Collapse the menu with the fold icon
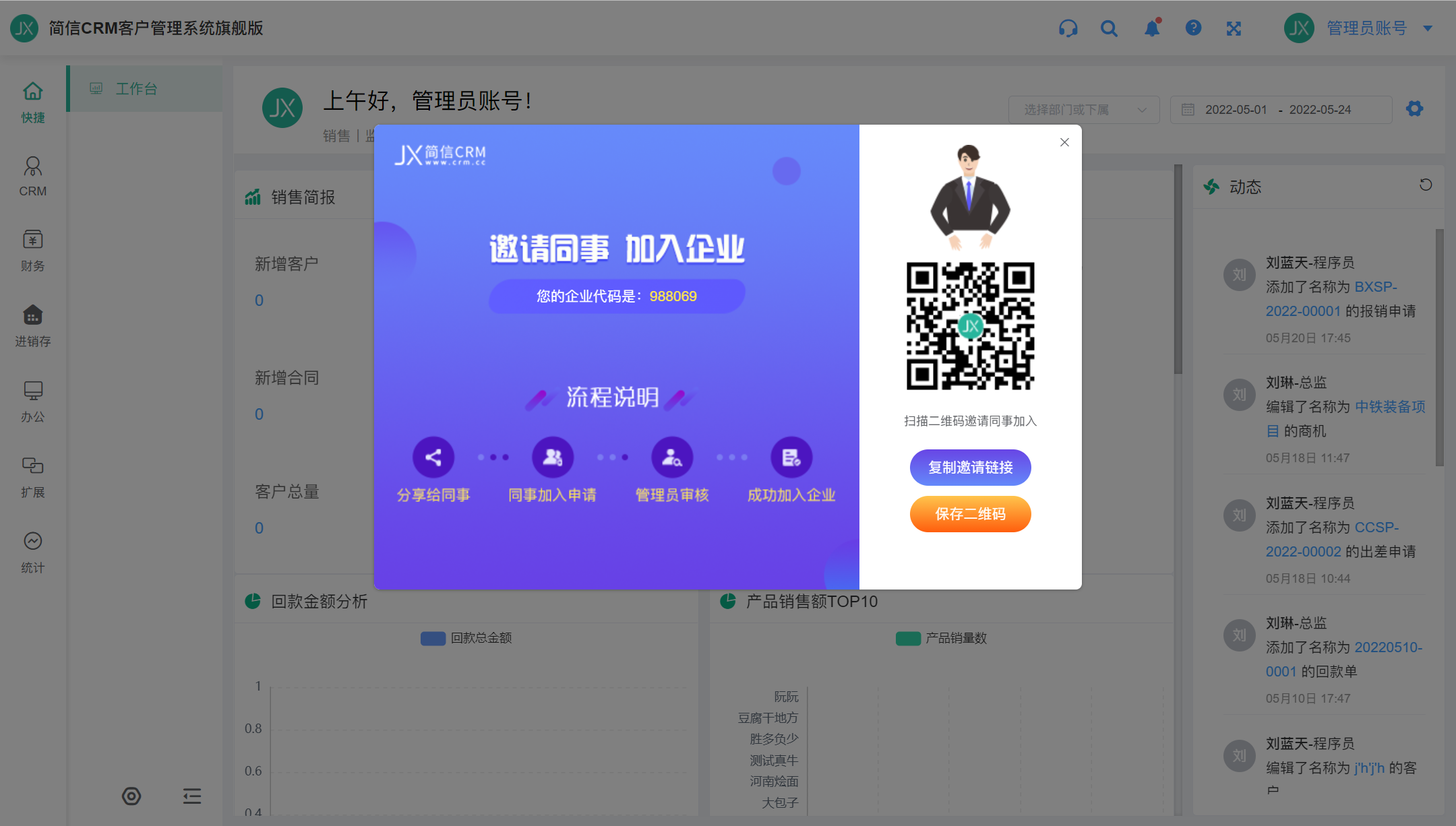The width and height of the screenshot is (1456, 826). 192,796
